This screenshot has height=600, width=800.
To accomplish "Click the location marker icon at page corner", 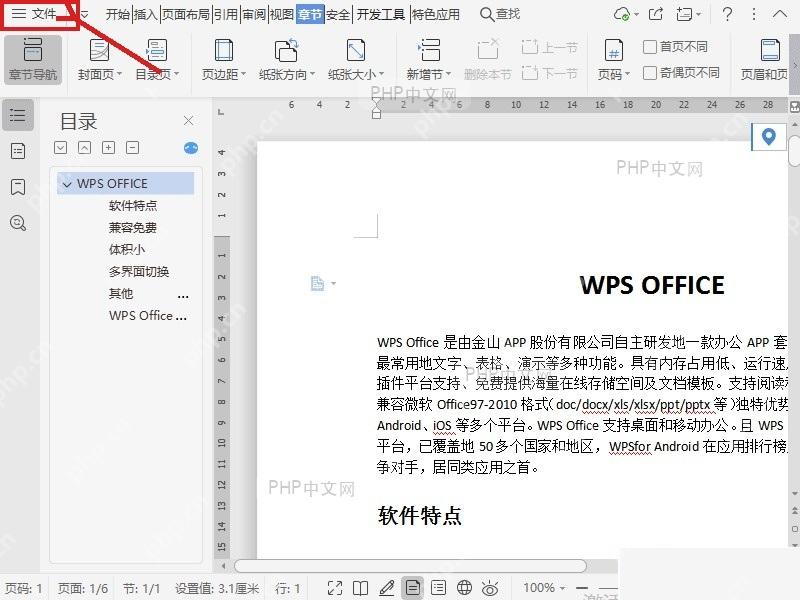I will (x=768, y=137).
